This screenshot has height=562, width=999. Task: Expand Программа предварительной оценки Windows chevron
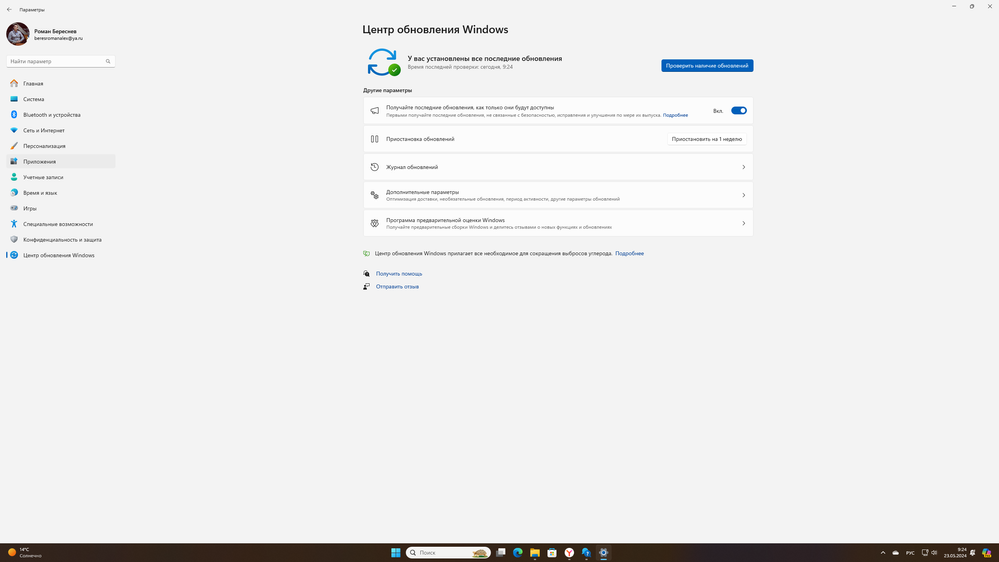[744, 223]
